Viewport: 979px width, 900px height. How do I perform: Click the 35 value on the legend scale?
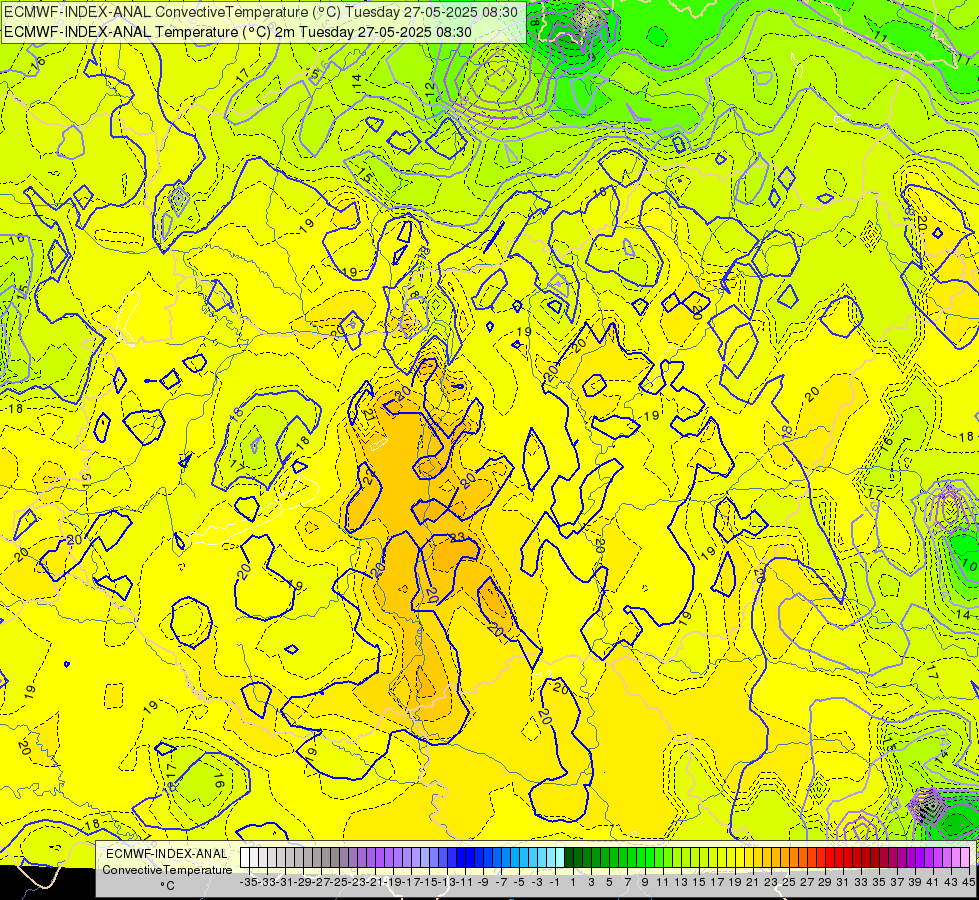[x=879, y=882]
